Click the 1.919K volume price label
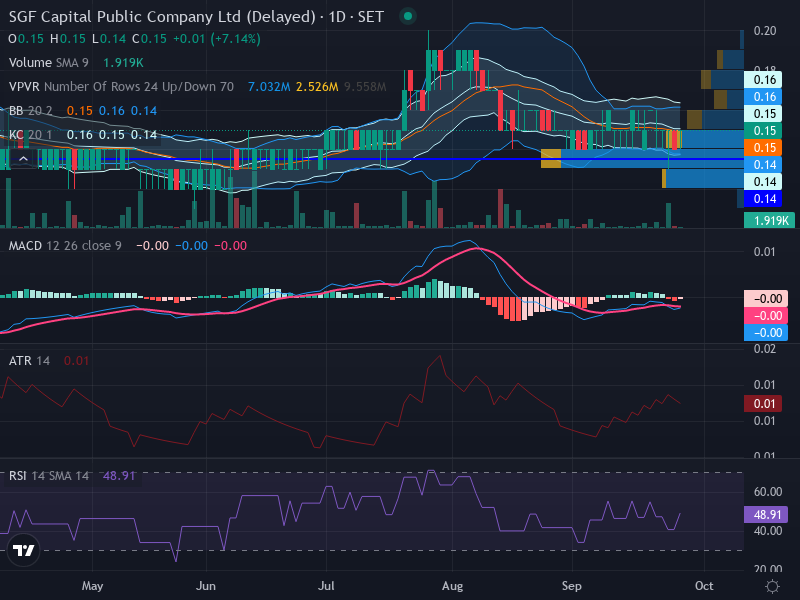800x600 pixels. pos(769,220)
